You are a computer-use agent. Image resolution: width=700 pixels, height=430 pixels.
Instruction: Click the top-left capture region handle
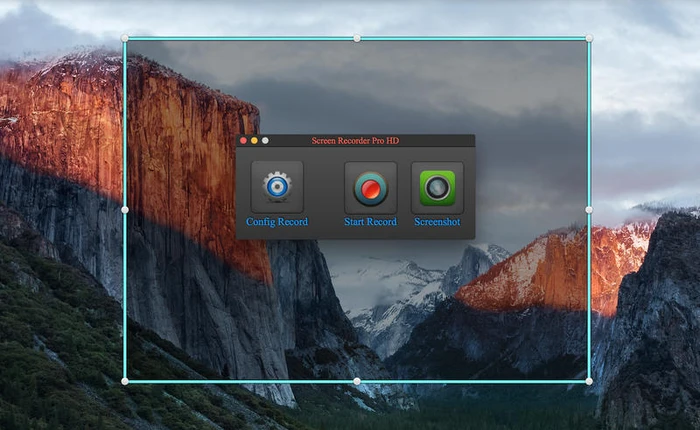click(x=125, y=38)
